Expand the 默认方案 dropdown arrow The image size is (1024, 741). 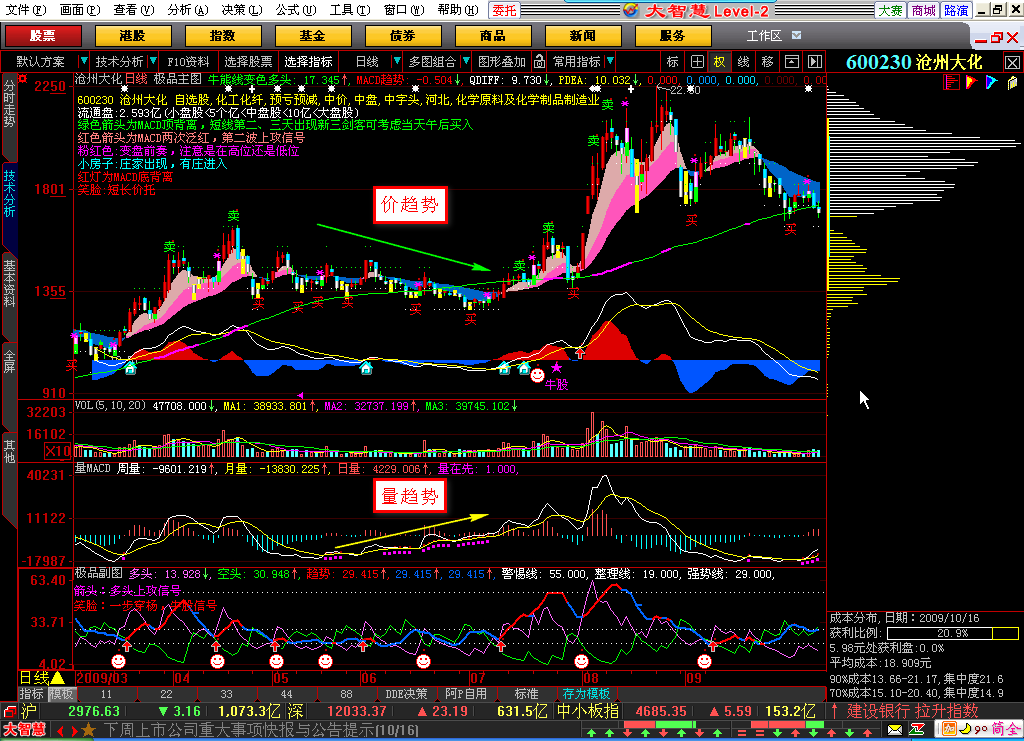83,61
